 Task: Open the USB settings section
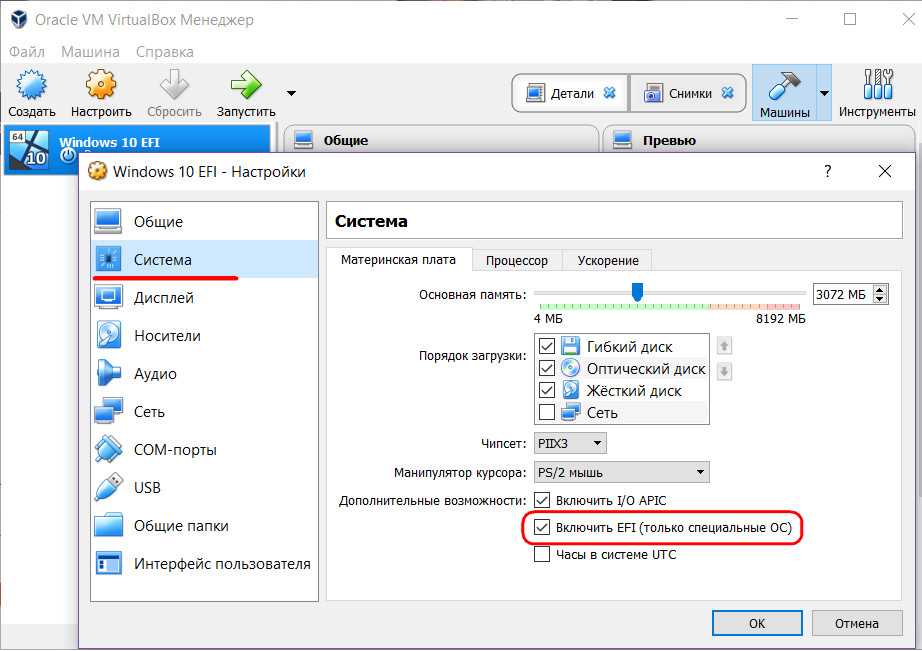(x=147, y=488)
